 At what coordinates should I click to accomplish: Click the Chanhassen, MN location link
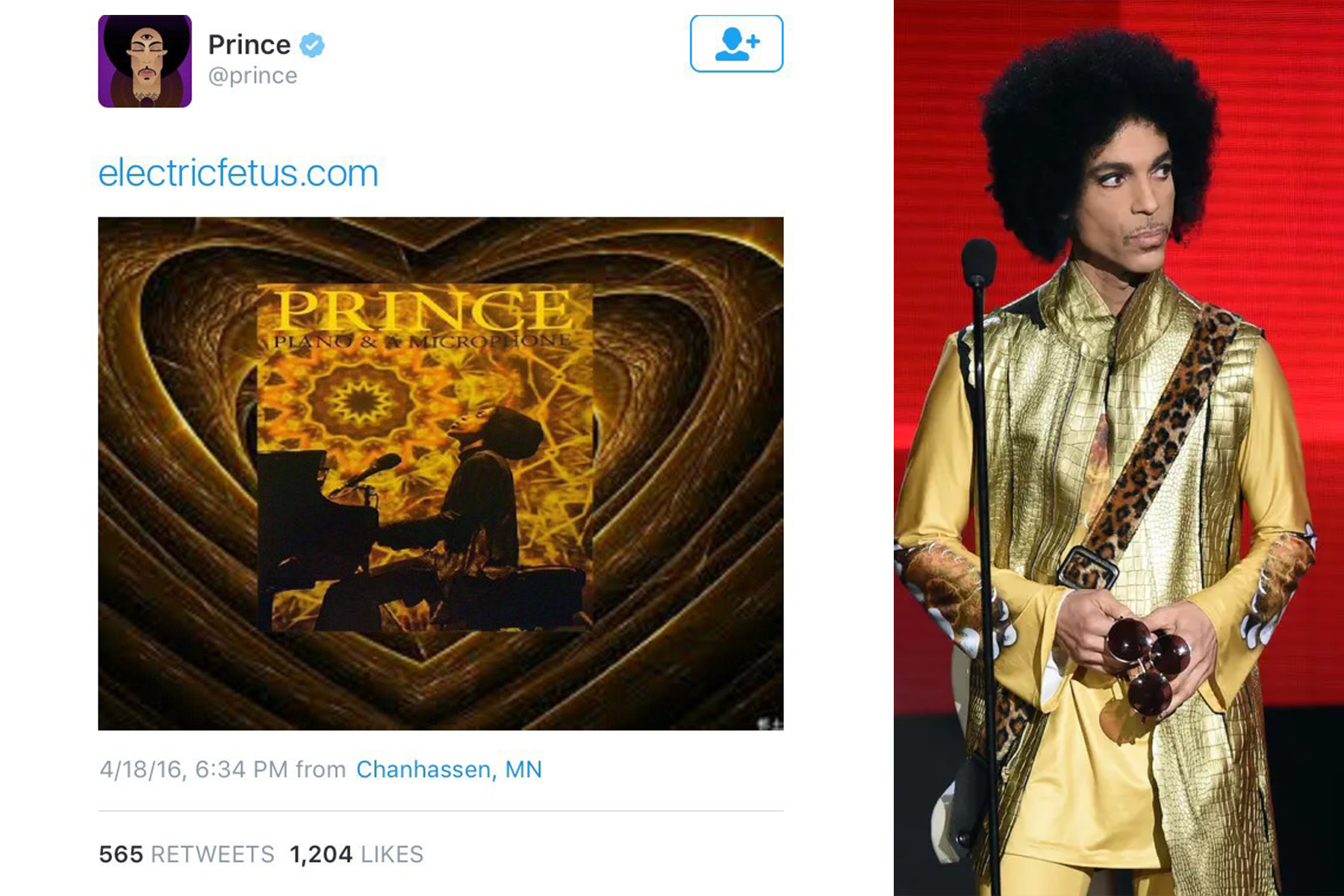coord(449,769)
